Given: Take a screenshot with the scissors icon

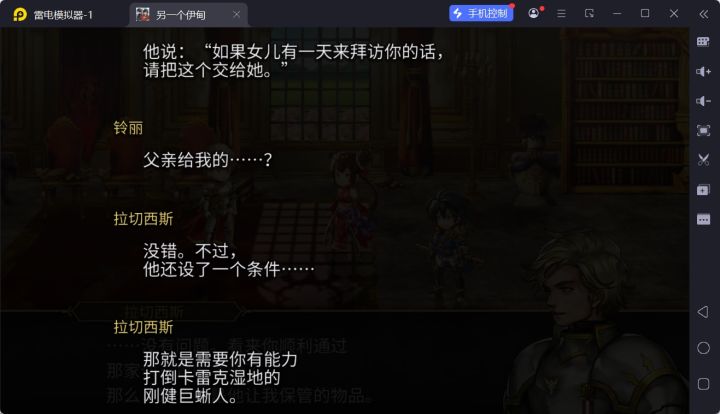Looking at the screenshot, I should (x=703, y=160).
